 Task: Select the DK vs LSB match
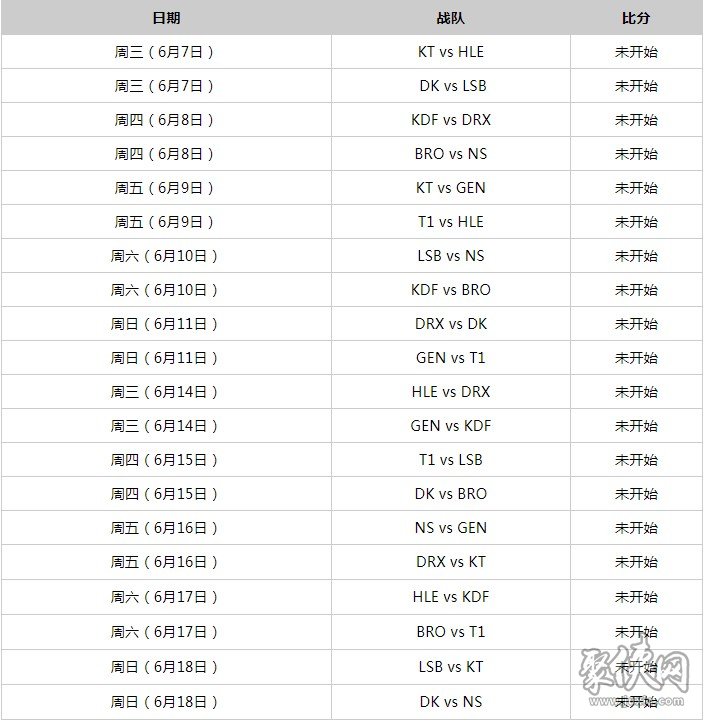pyautogui.click(x=453, y=86)
